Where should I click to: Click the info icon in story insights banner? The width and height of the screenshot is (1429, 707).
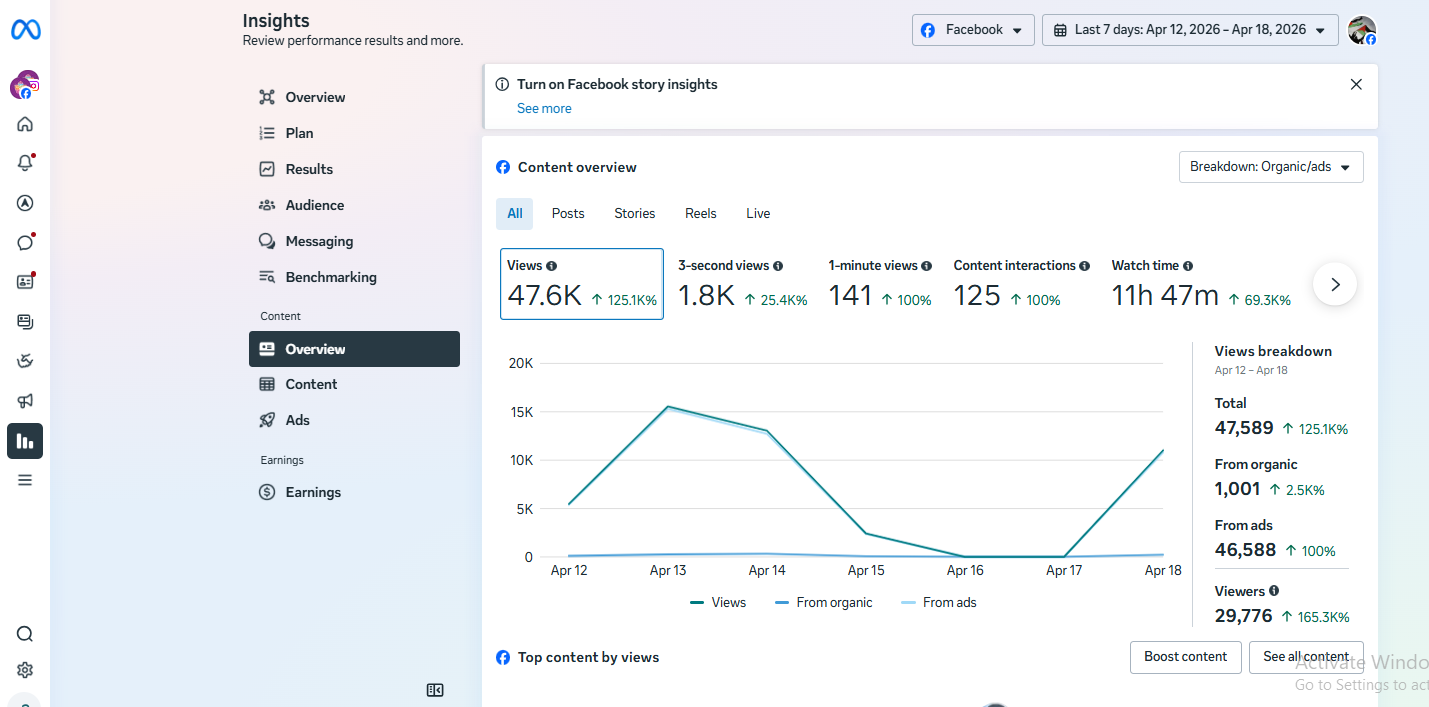pos(503,85)
